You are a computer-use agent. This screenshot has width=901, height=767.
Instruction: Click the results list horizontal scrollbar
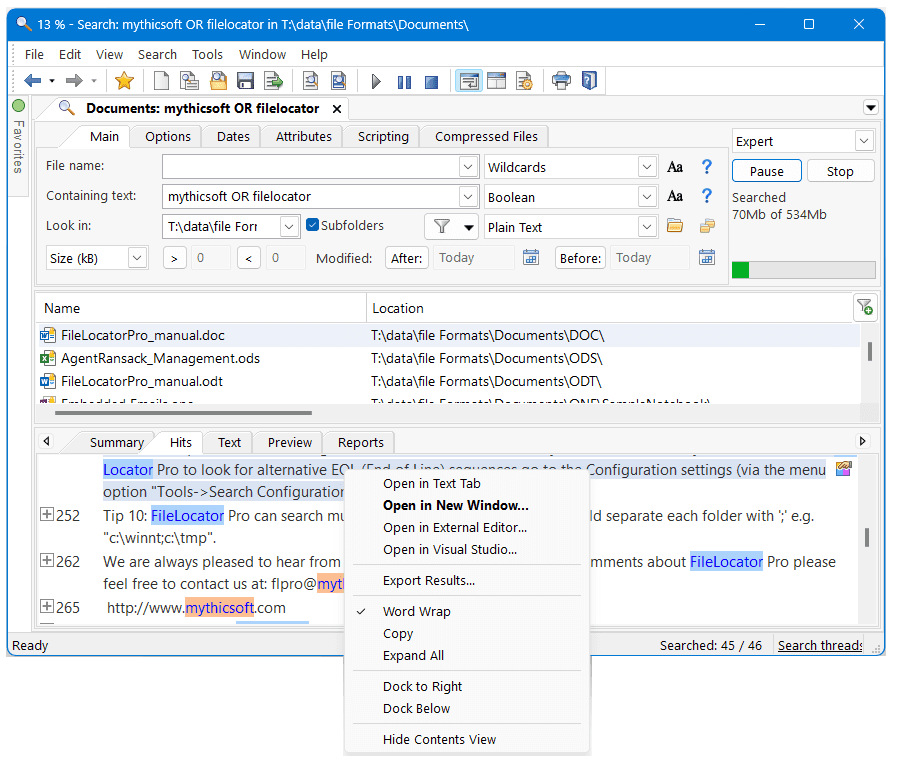(x=184, y=413)
